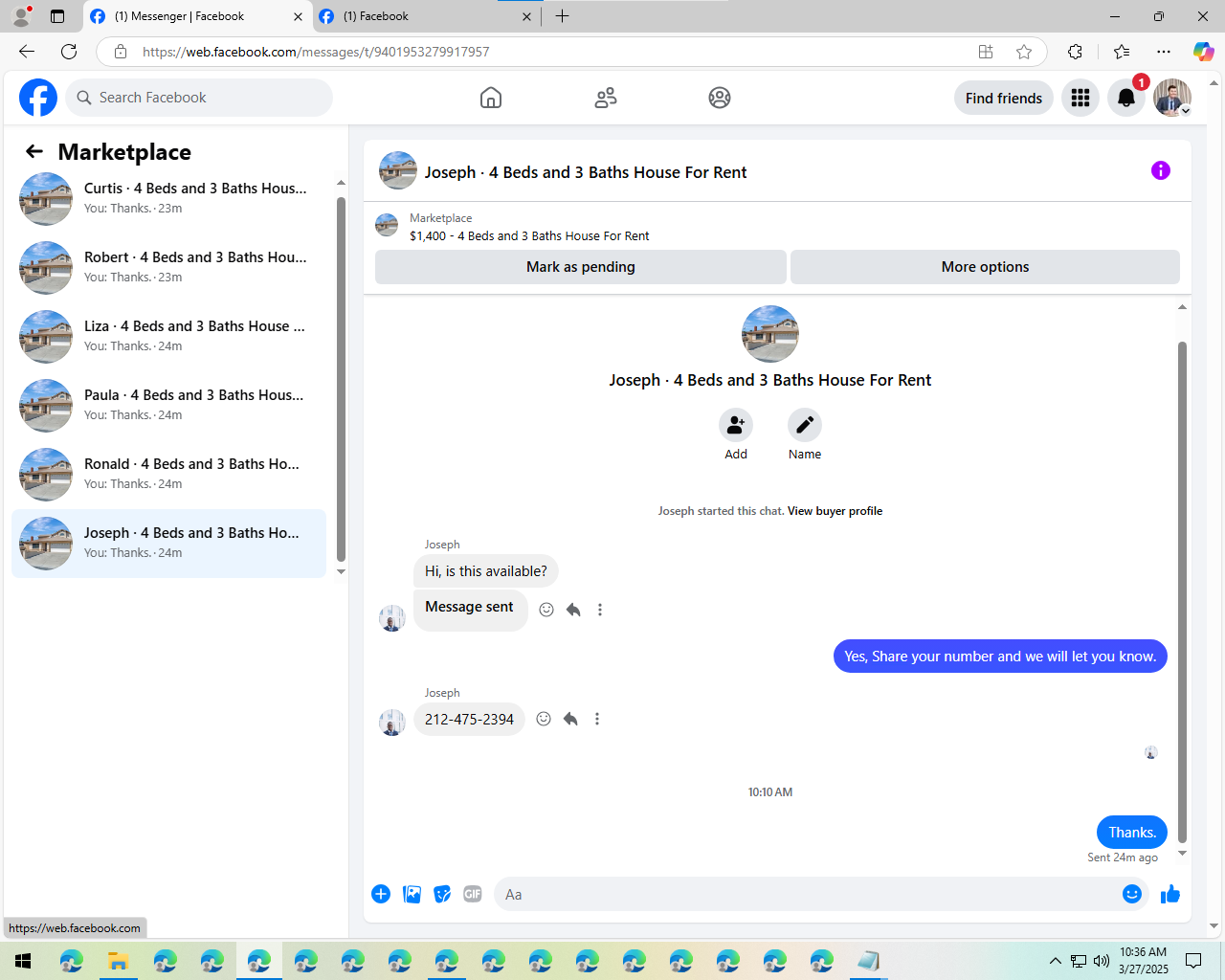Click the 'Hi, is this available?' message

click(486, 571)
